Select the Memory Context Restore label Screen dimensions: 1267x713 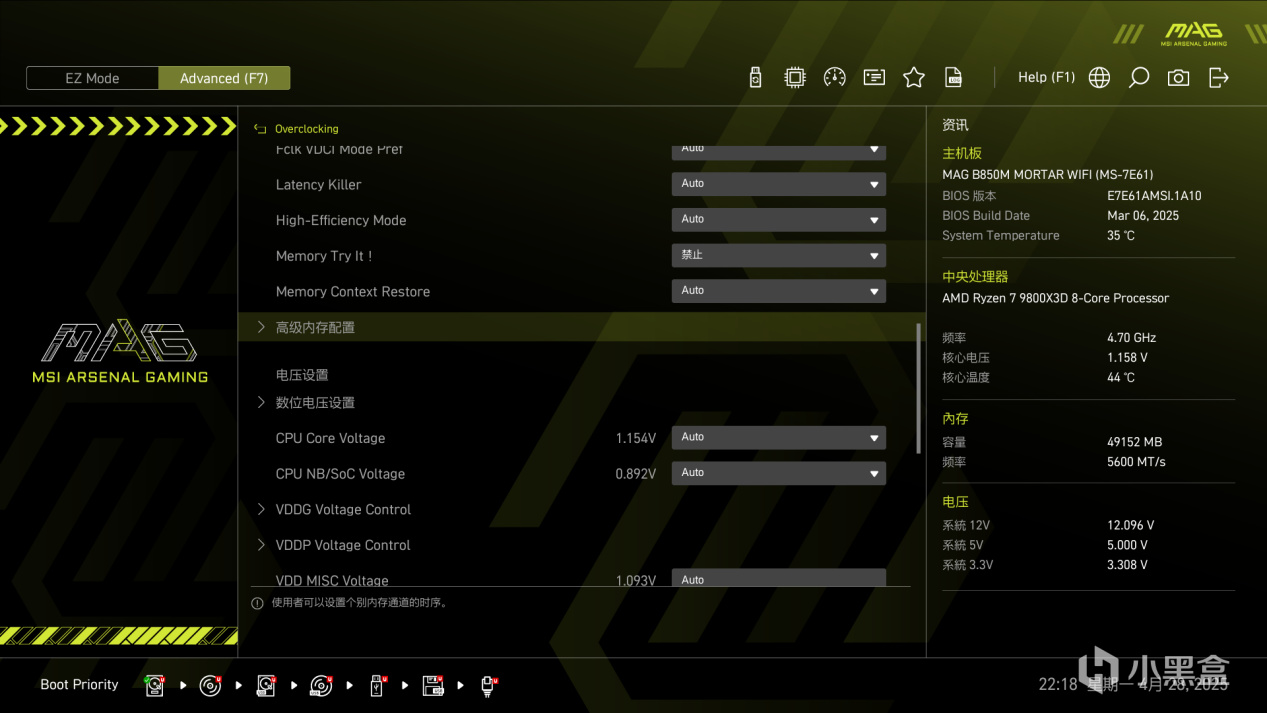pyautogui.click(x=353, y=292)
